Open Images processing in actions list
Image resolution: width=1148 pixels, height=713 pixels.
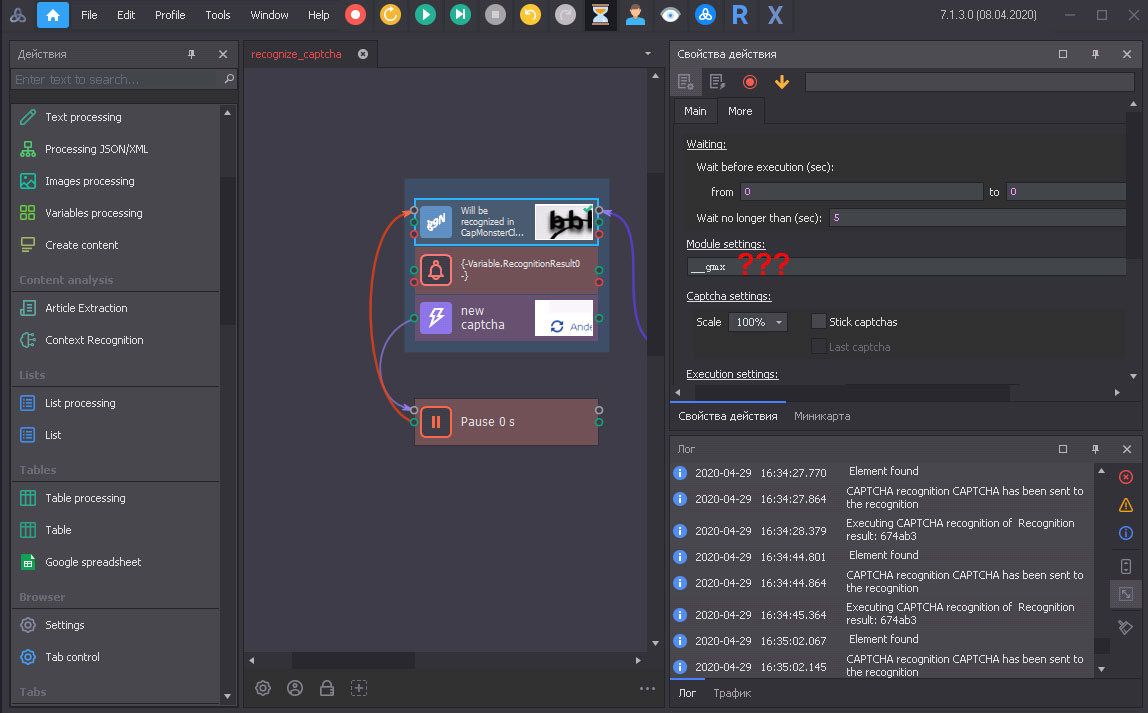(89, 181)
